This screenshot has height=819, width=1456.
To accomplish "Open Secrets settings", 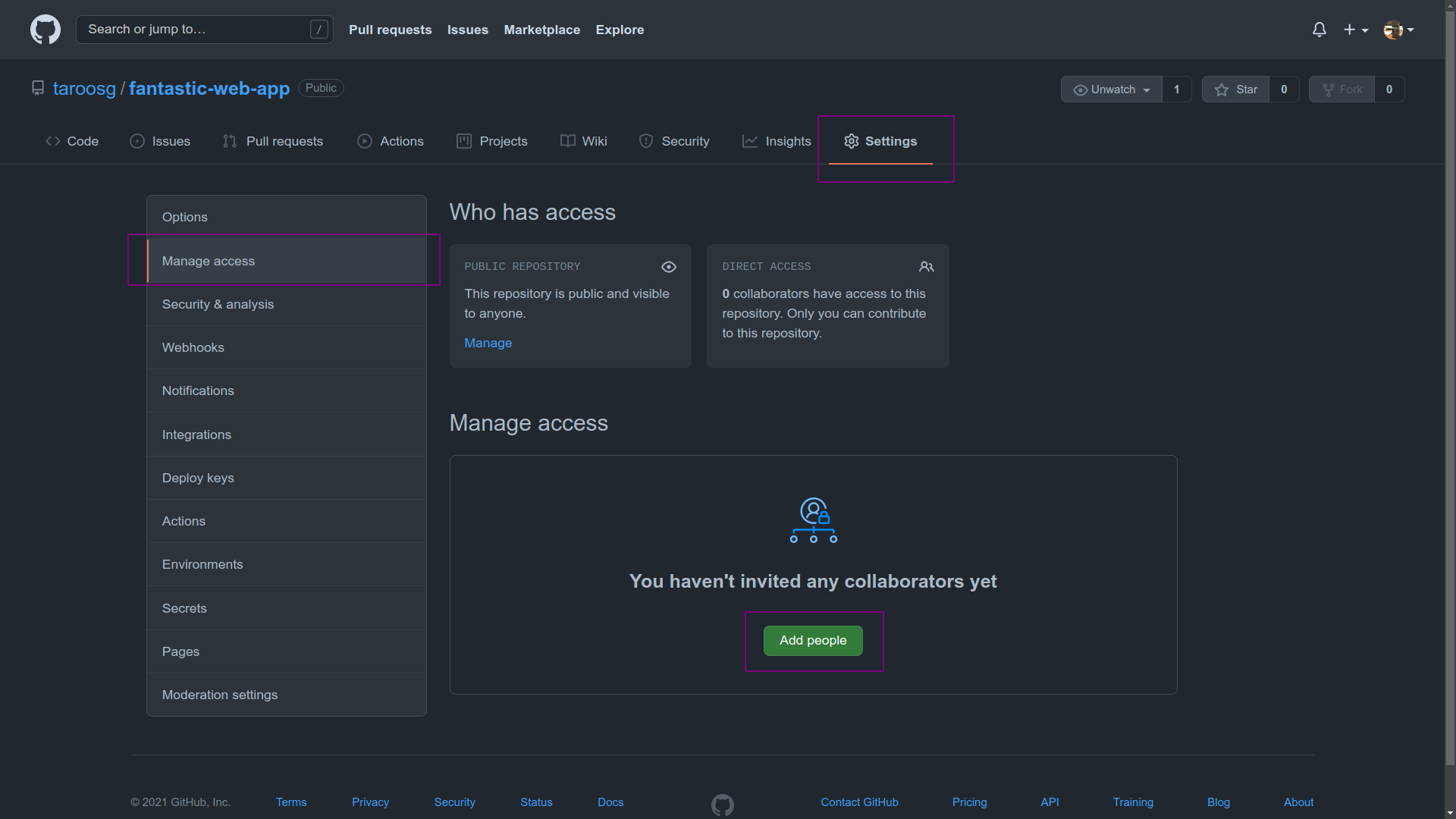I will point(287,608).
